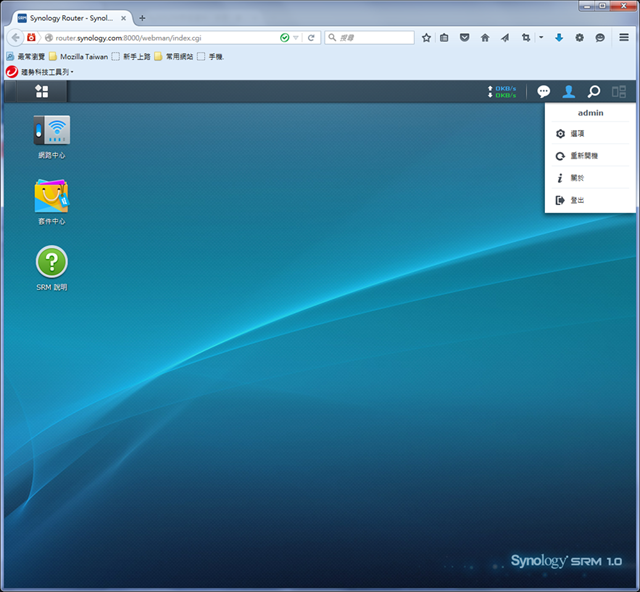Click the chat smiley icon in Firefox toolbar
This screenshot has width=640, height=592.
(600, 38)
